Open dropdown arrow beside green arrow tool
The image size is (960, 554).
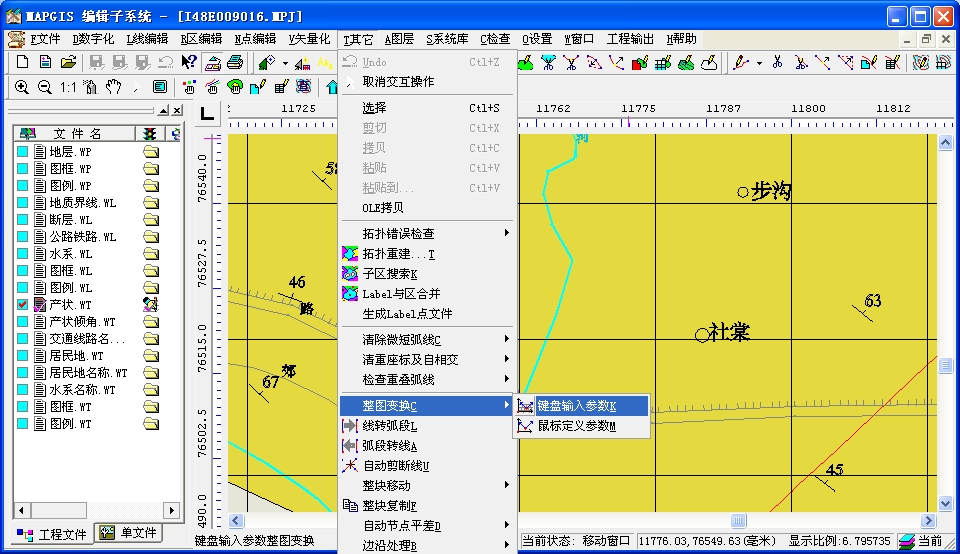pos(285,62)
